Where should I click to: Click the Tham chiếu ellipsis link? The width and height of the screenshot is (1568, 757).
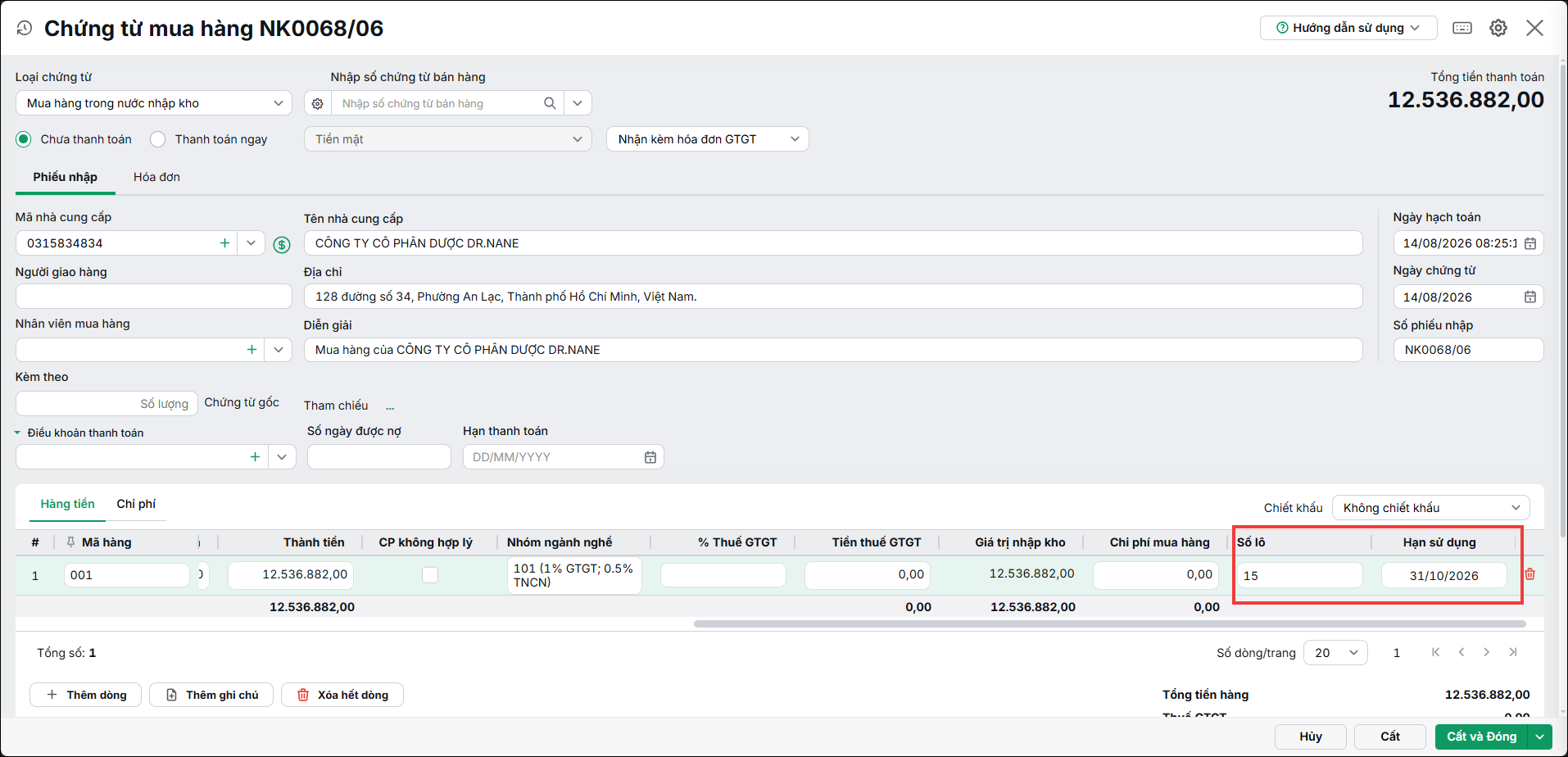(390, 407)
